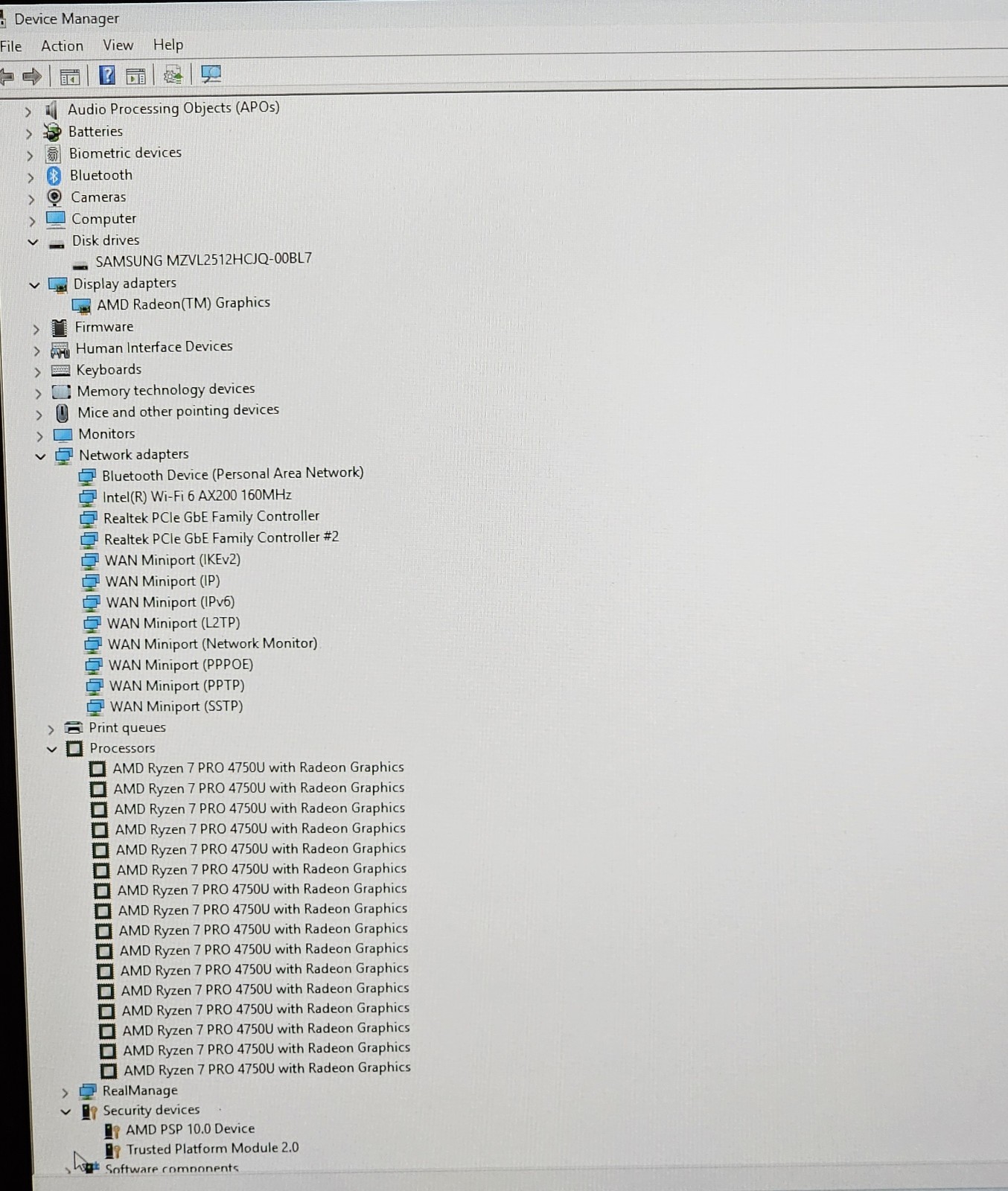This screenshot has width=1008, height=1191.
Task: Open the Help menu
Action: point(168,45)
